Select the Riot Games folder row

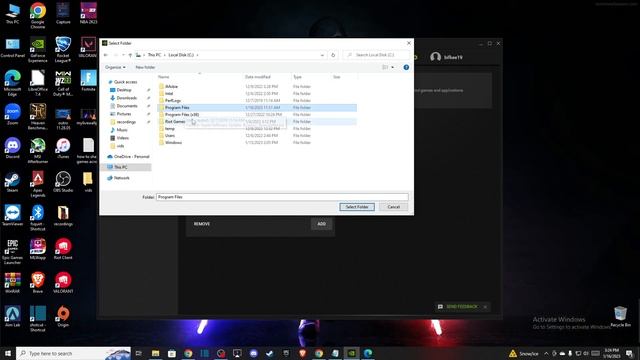click(x=257, y=122)
